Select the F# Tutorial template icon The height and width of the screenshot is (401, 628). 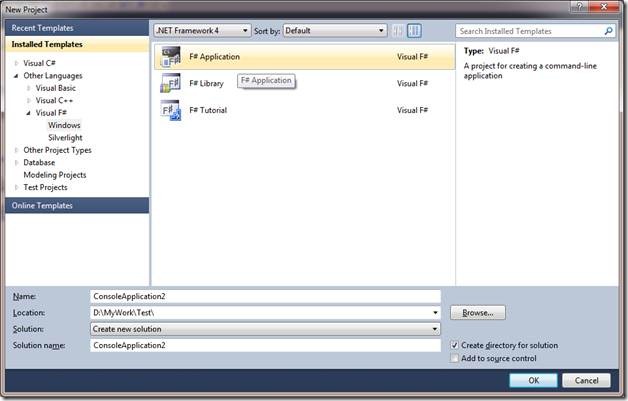pyautogui.click(x=170, y=110)
